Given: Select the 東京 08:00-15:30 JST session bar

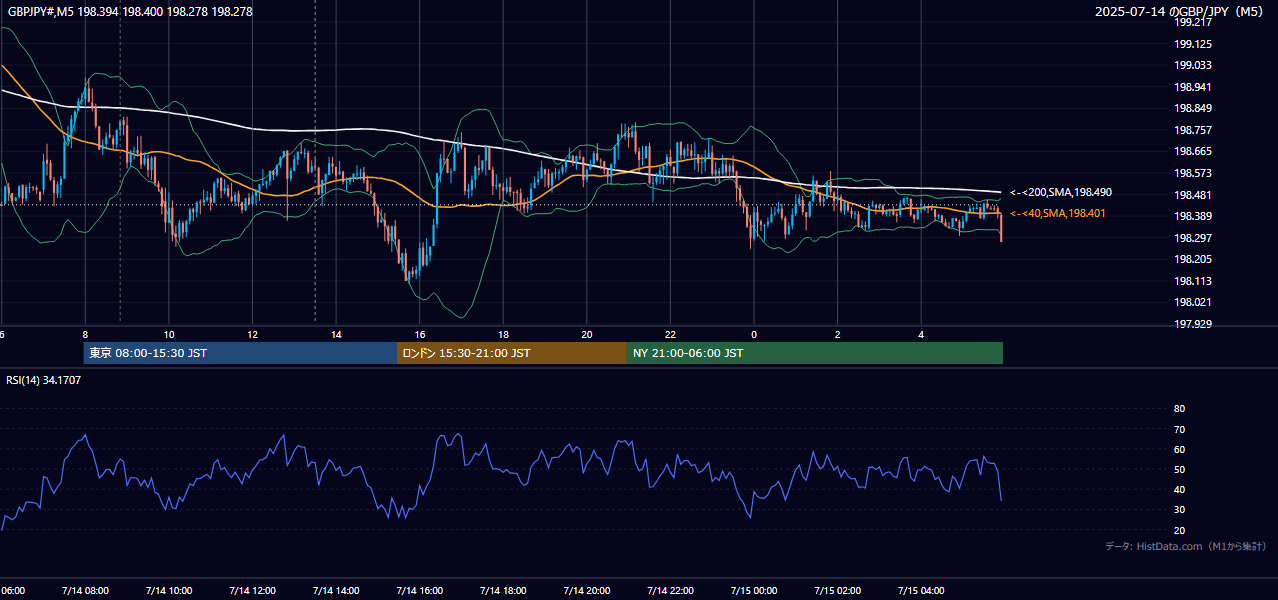Looking at the screenshot, I should (x=240, y=353).
